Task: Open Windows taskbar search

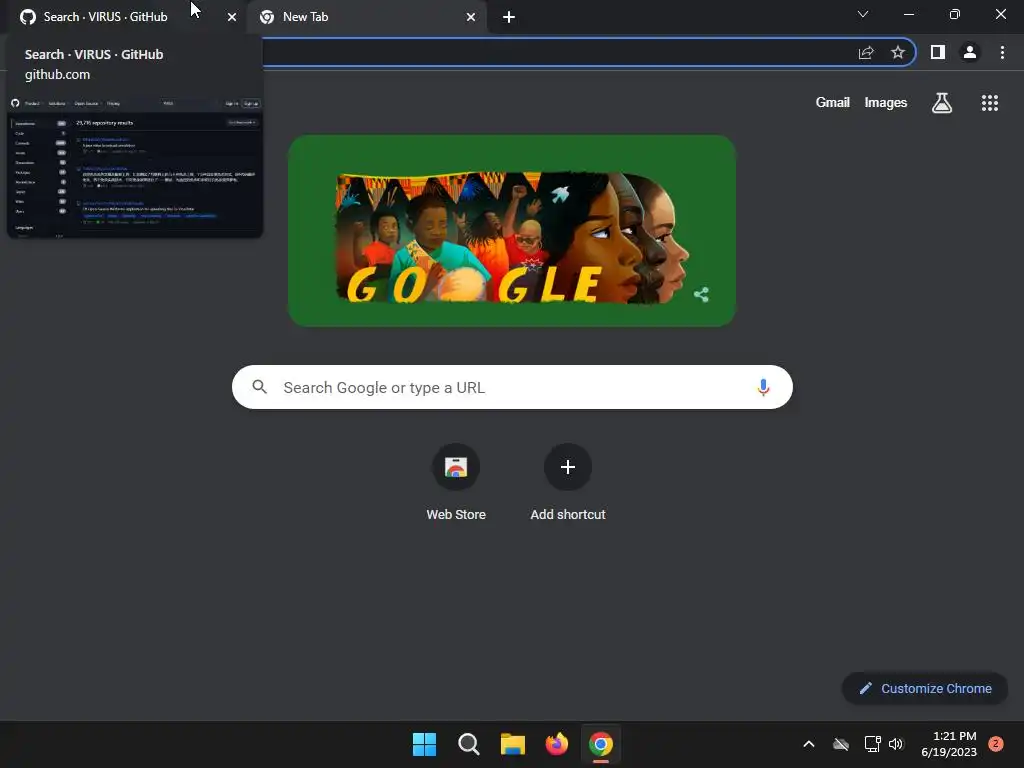Action: coord(469,744)
